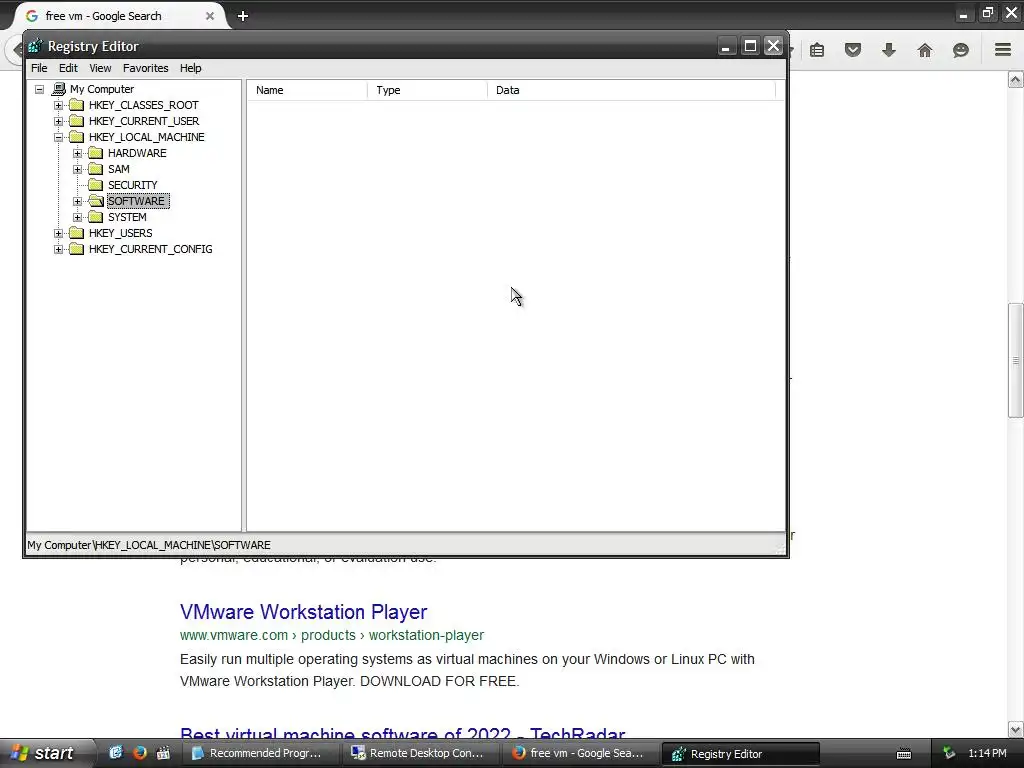1024x768 pixels.
Task: Expand the SAM subkey
Action: (77, 169)
